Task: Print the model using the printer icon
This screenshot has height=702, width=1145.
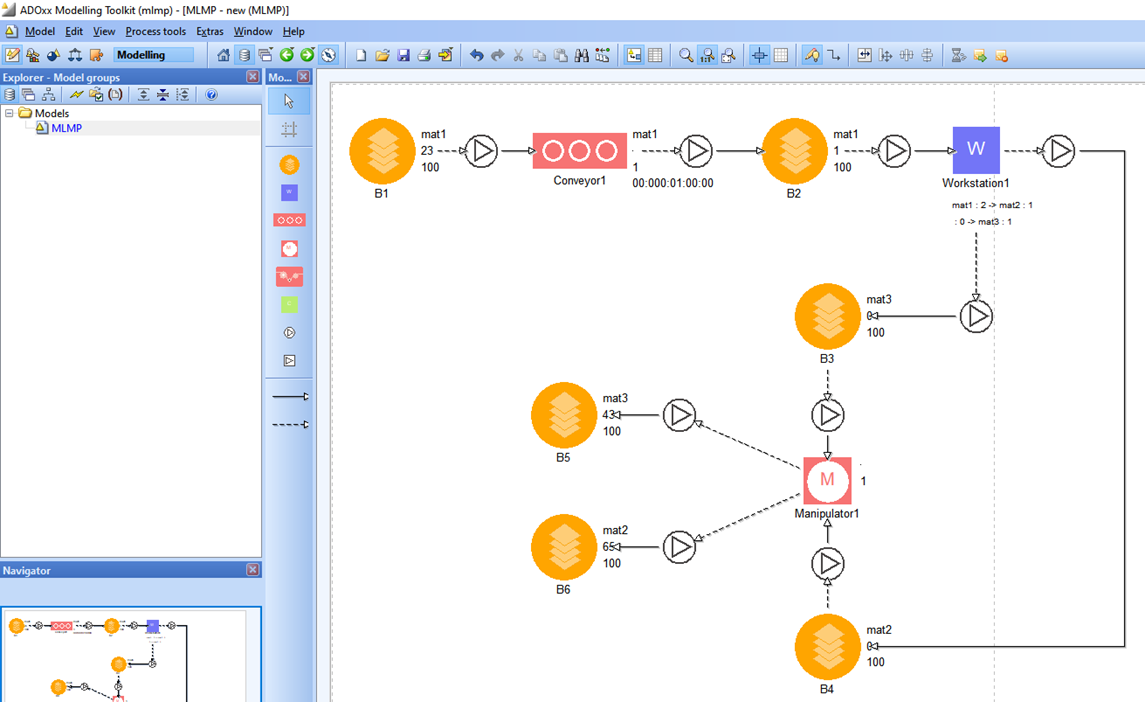Action: coord(424,55)
